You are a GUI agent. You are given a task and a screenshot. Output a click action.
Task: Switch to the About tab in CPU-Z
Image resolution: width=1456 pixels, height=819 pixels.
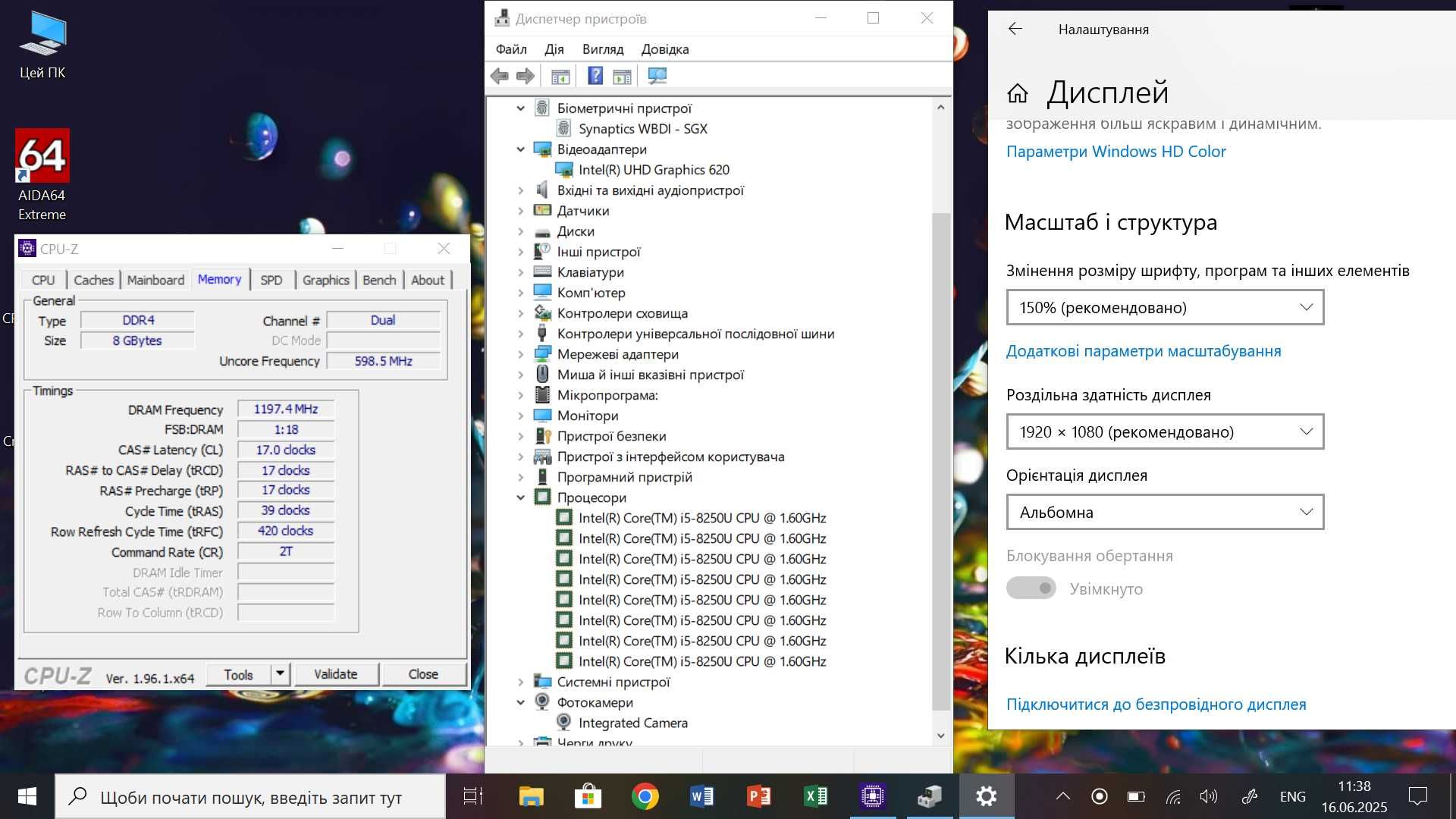[x=428, y=281]
